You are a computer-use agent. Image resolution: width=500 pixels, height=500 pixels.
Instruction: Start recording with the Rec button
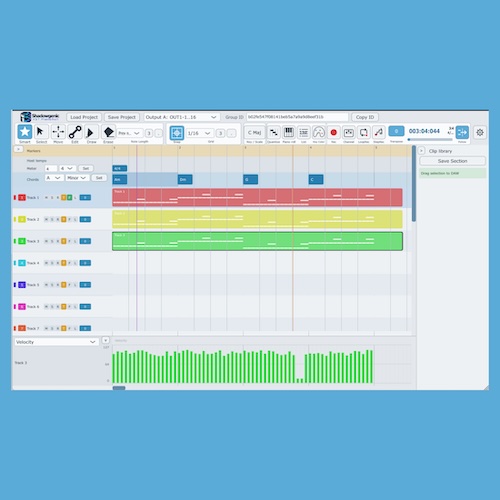[x=334, y=133]
